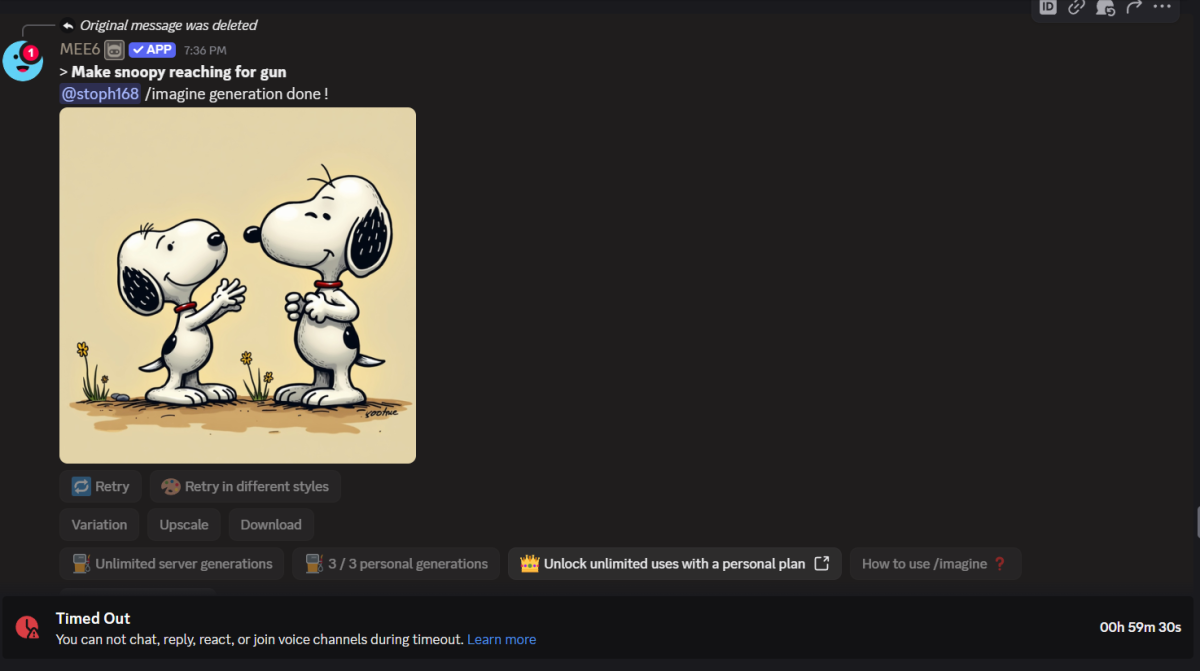Follow the Learn more timeout link
Image resolution: width=1200 pixels, height=671 pixels.
501,639
